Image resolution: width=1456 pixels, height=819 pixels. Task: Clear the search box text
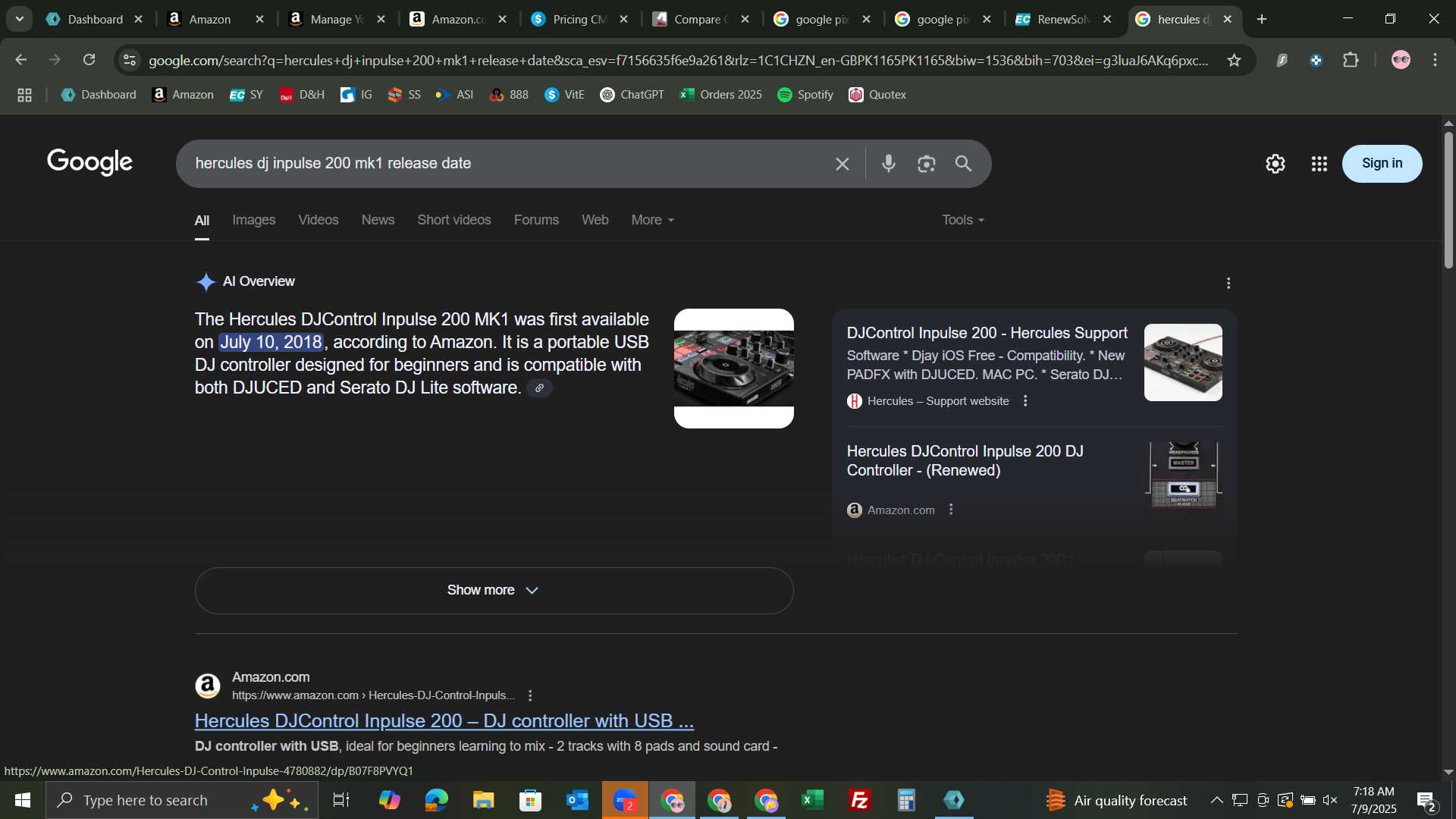click(x=842, y=164)
